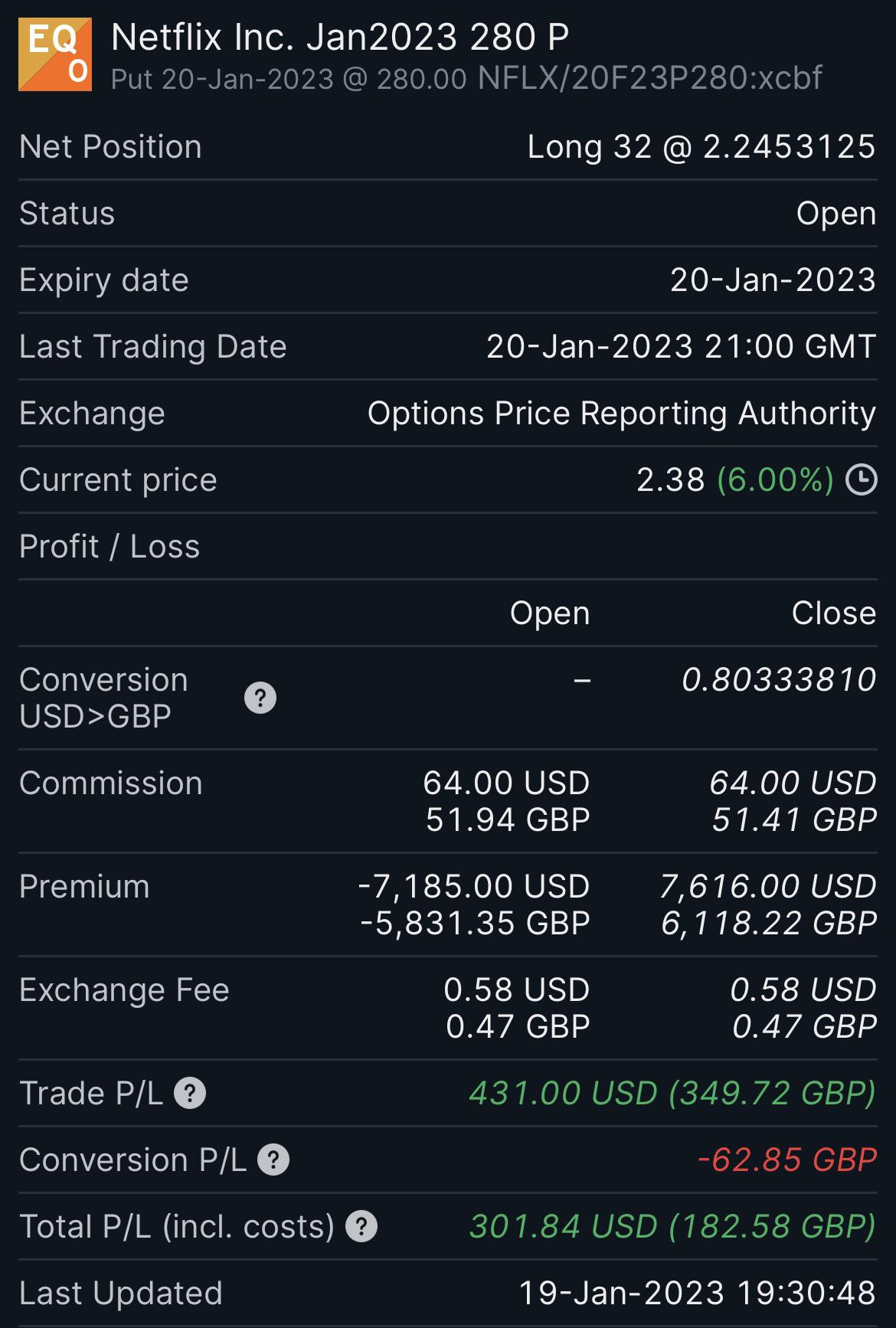
Task: Click the red -62.85 GBP conversion loss
Action: 786,1160
